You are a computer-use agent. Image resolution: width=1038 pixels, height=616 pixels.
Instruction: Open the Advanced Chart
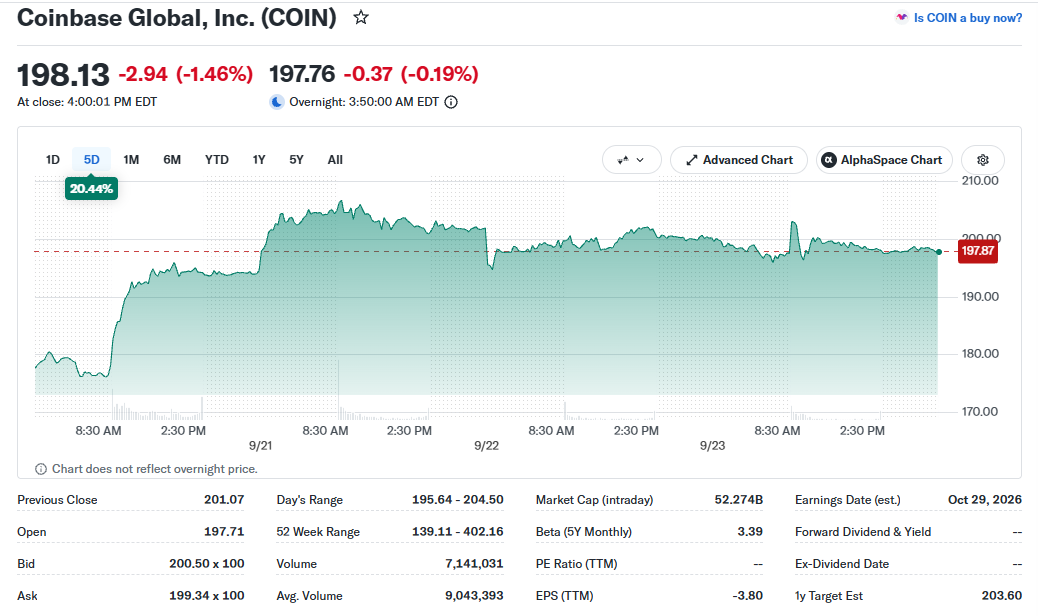point(739,160)
